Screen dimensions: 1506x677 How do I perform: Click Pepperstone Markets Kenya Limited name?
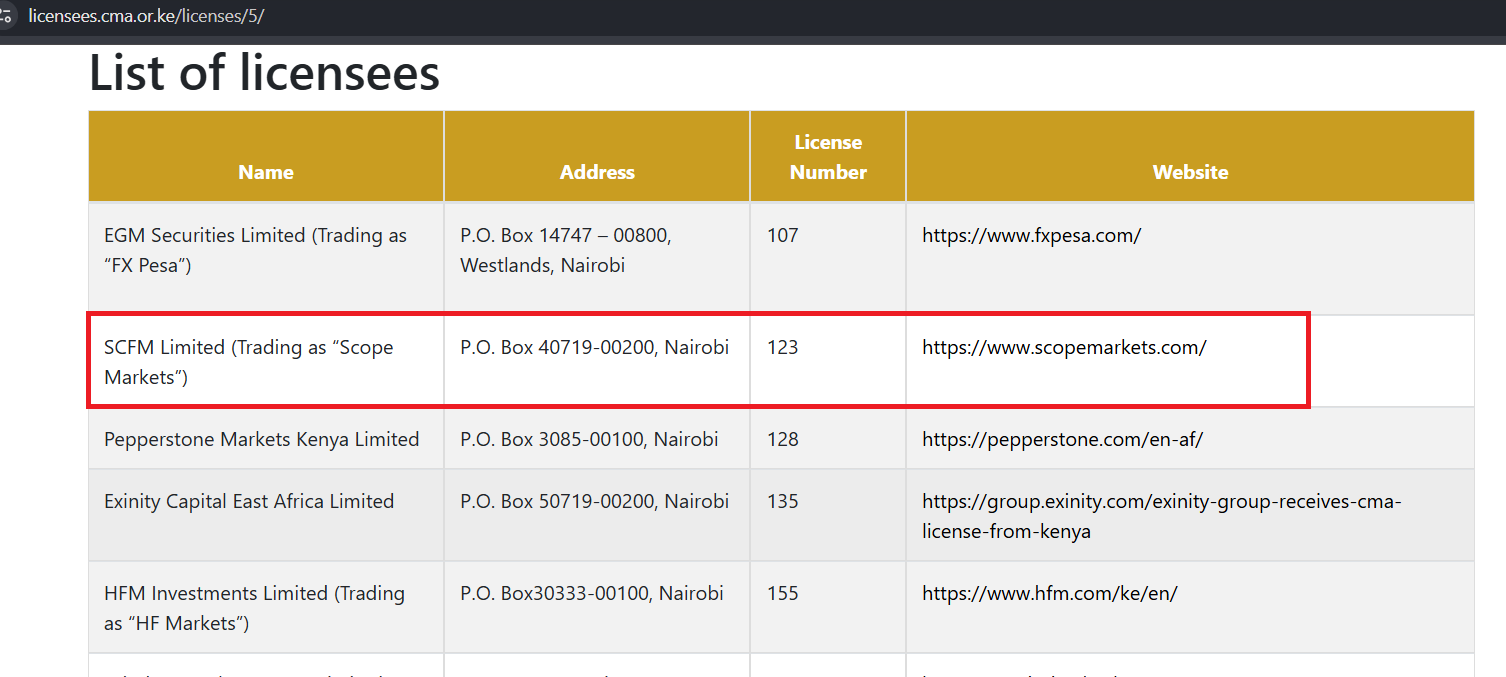coord(261,440)
